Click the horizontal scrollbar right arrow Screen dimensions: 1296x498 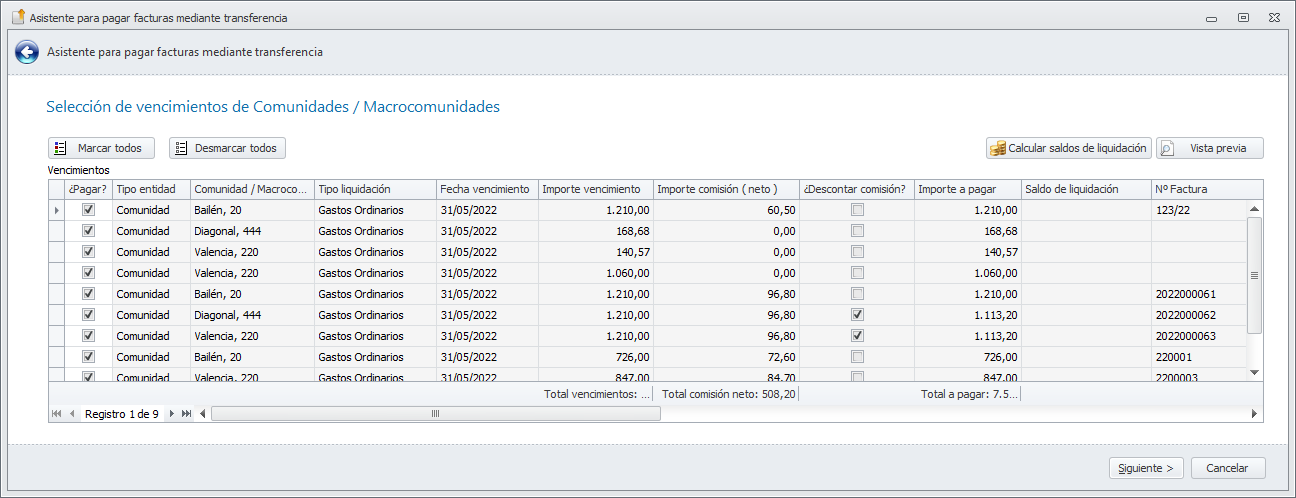(x=1255, y=414)
